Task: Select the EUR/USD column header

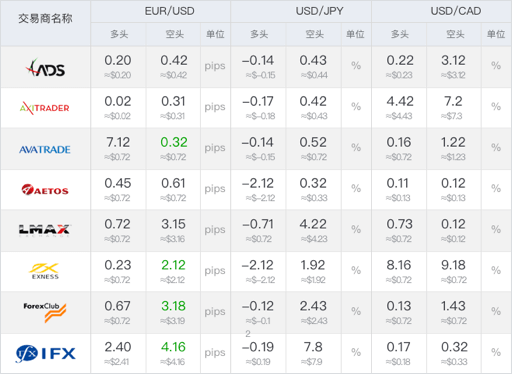Action: point(169,11)
